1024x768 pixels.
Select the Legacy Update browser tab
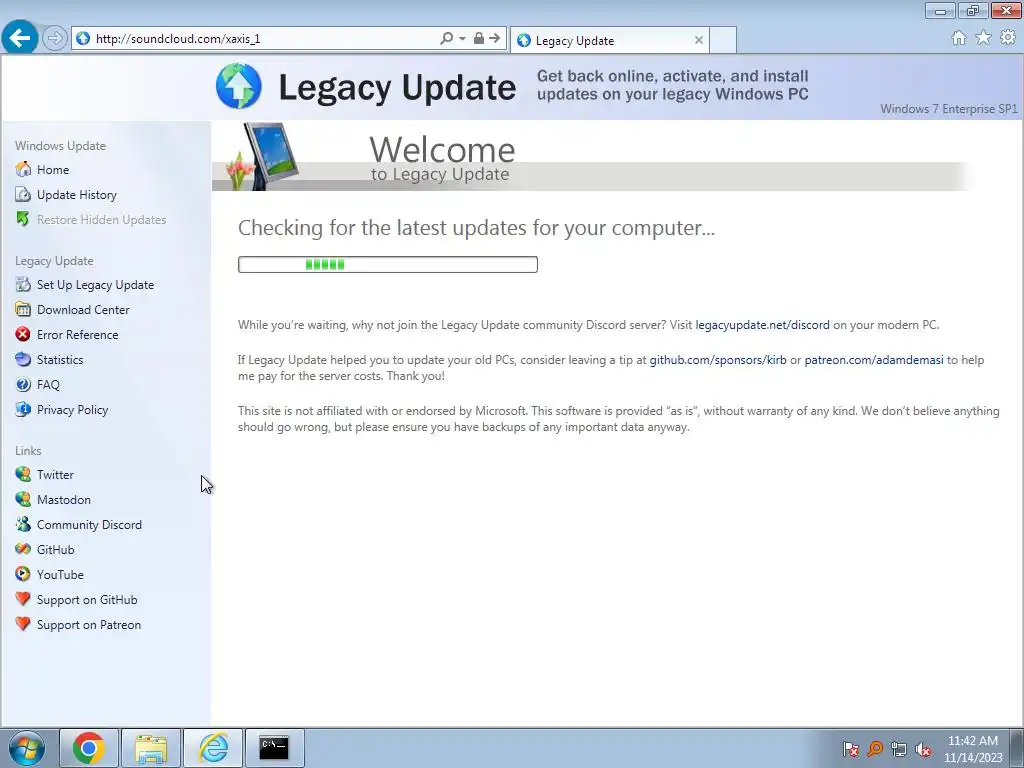click(x=609, y=40)
